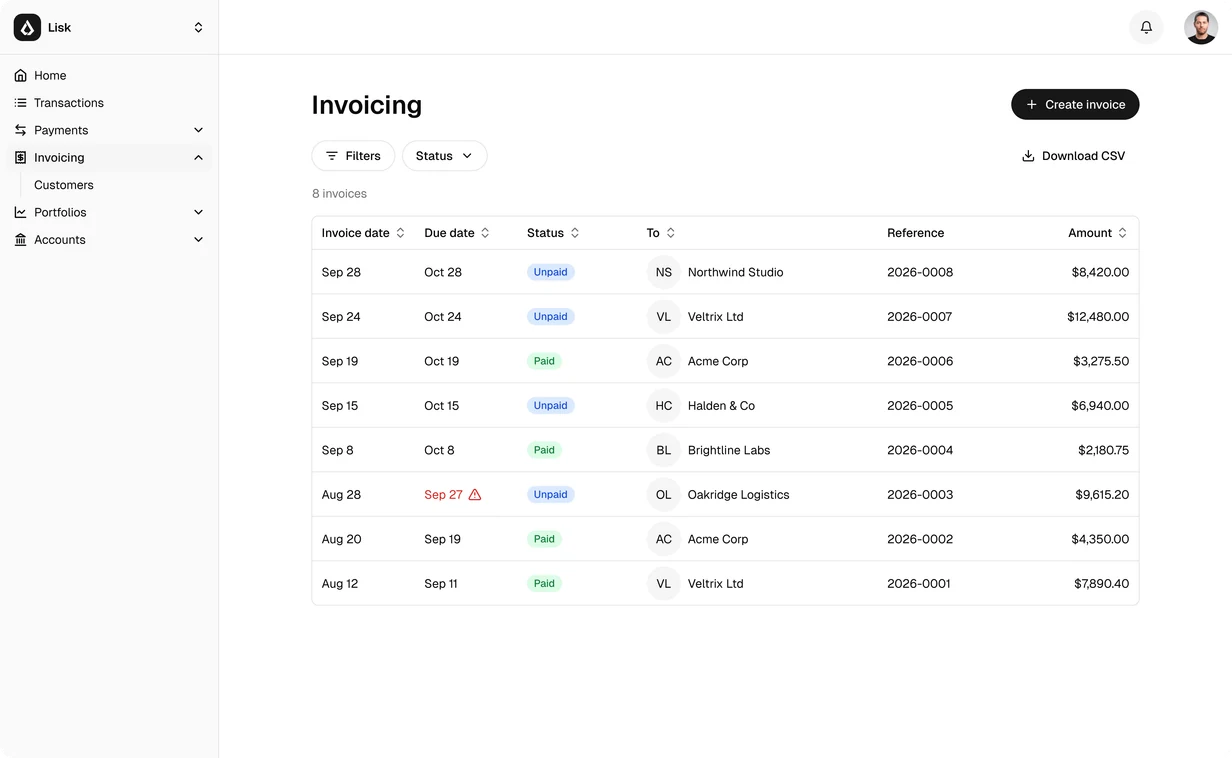Image resolution: width=1232 pixels, height=758 pixels.
Task: Click amount $7,890.40
Action: pos(1102,584)
